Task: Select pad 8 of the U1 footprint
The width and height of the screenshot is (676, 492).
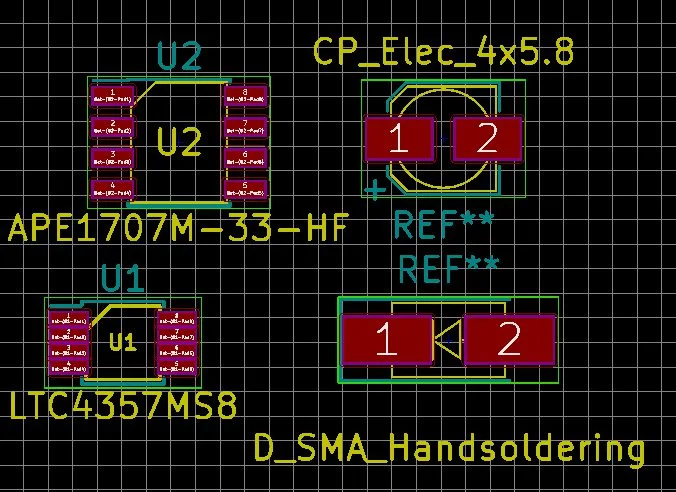Action: pos(177,319)
